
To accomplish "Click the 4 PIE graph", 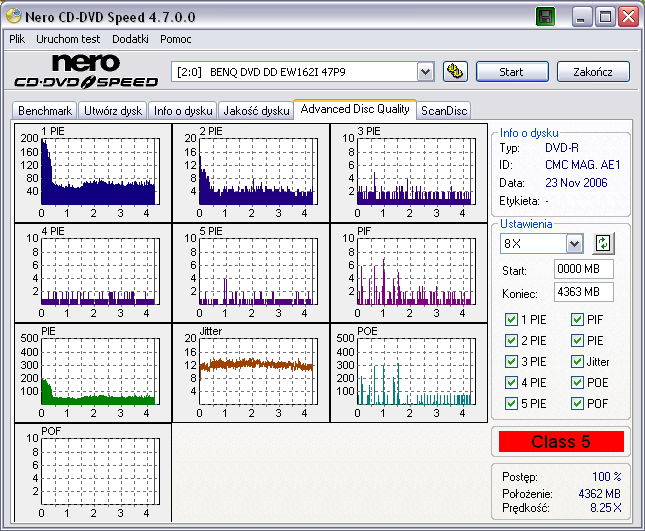I will point(93,273).
